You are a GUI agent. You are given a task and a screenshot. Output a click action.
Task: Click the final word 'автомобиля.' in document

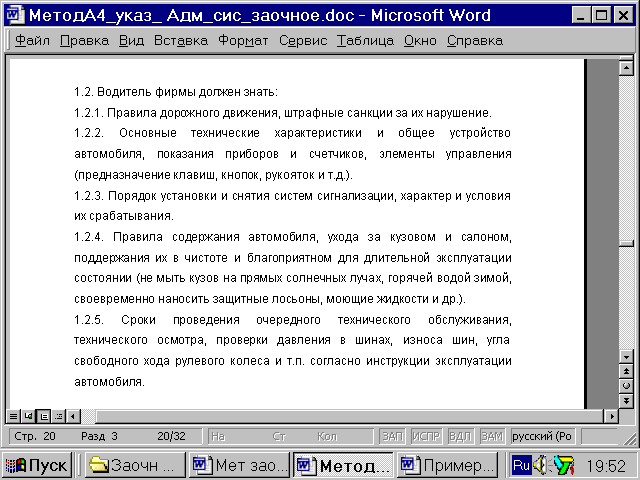pos(109,382)
